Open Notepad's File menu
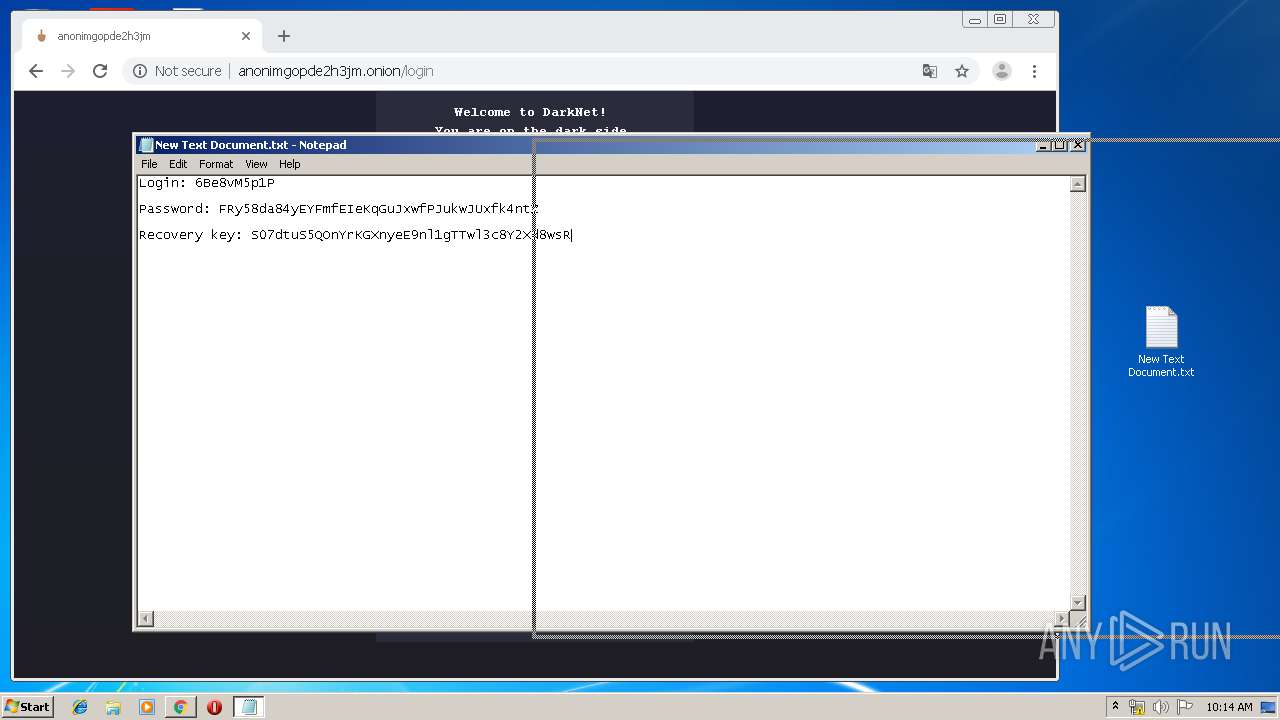The width and height of the screenshot is (1280, 720). click(x=149, y=164)
